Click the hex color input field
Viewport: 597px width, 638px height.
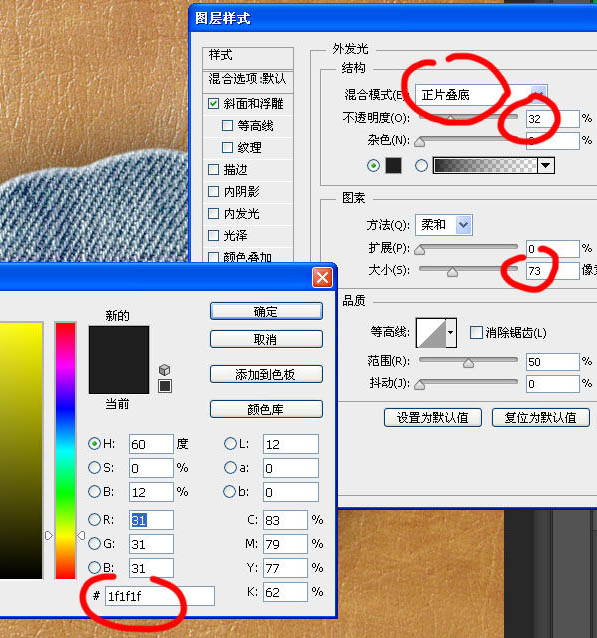[160, 596]
